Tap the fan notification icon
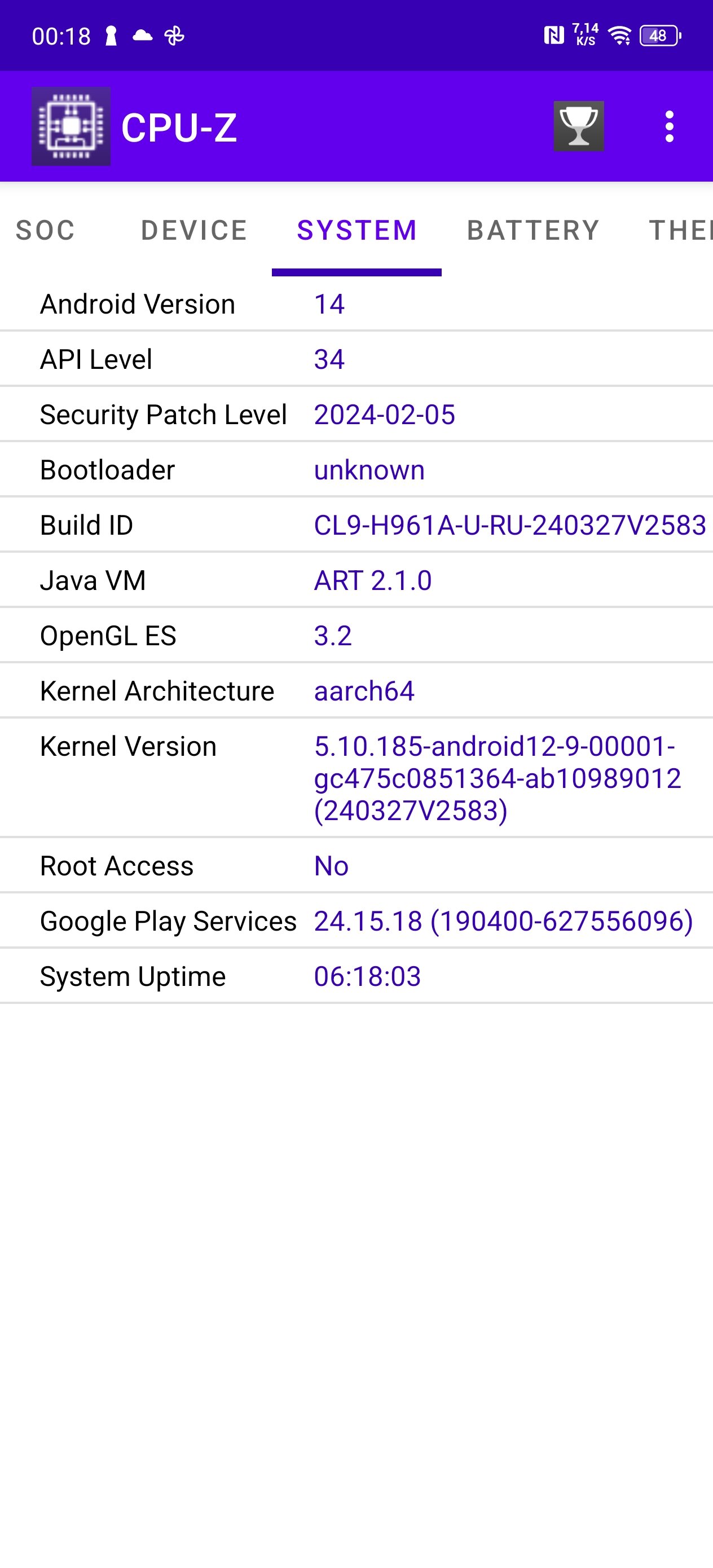The height and width of the screenshot is (1568, 713). [174, 36]
